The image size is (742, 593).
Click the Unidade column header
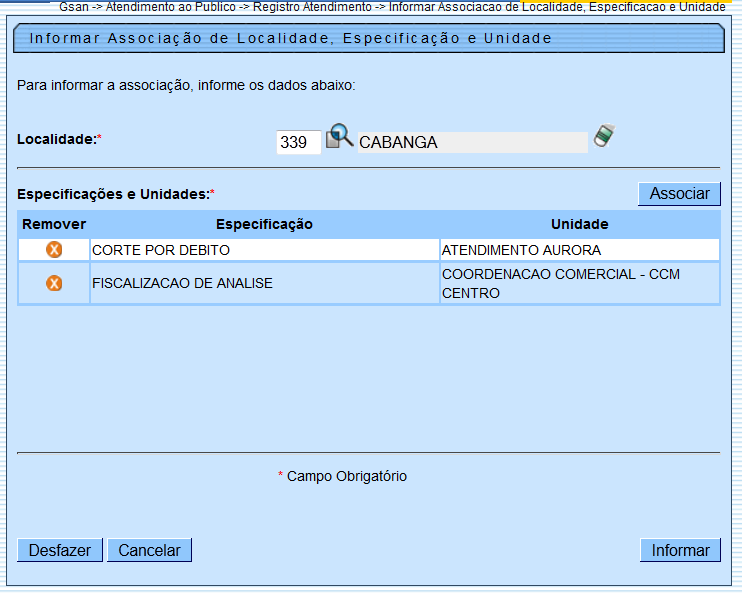click(579, 224)
